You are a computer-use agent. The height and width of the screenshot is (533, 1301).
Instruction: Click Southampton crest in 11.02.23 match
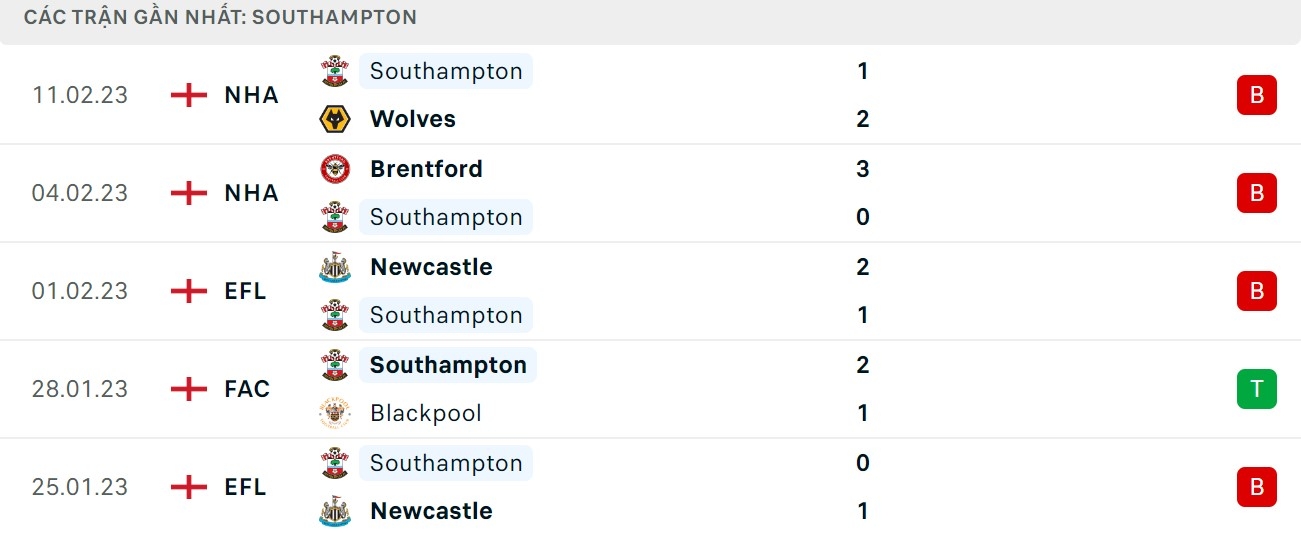[335, 71]
